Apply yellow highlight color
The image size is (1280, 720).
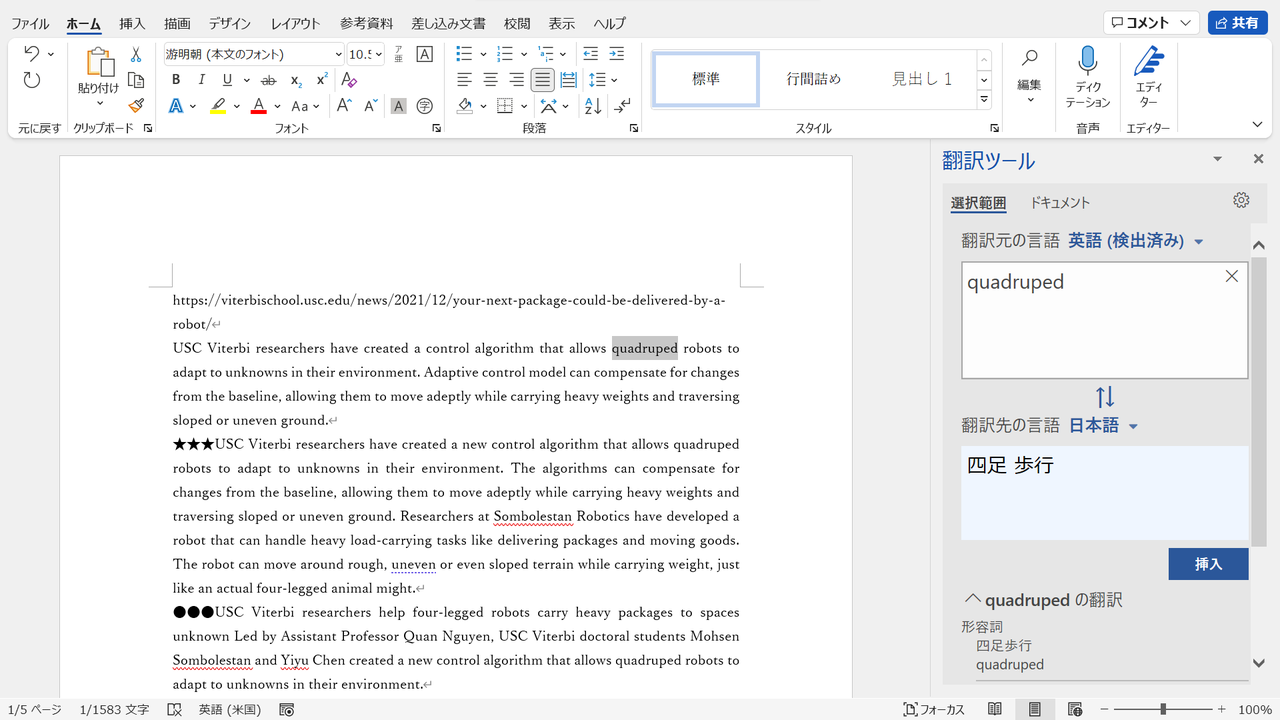[x=217, y=105]
